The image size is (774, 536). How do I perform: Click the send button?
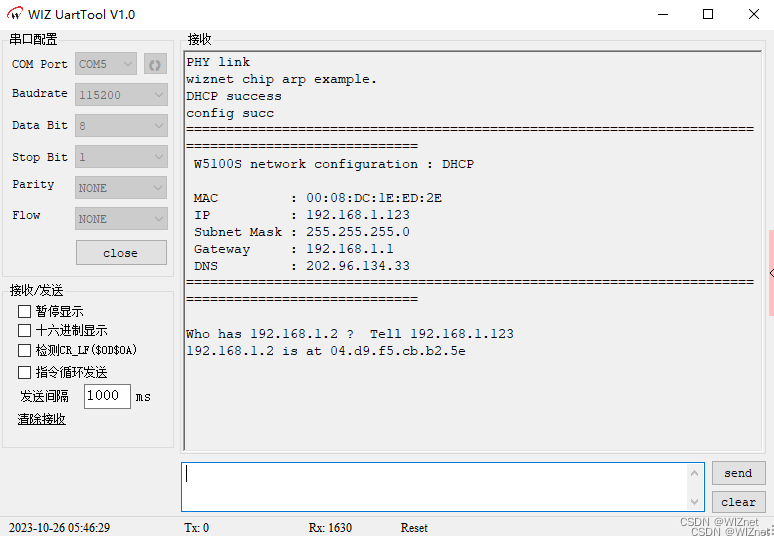[738, 473]
